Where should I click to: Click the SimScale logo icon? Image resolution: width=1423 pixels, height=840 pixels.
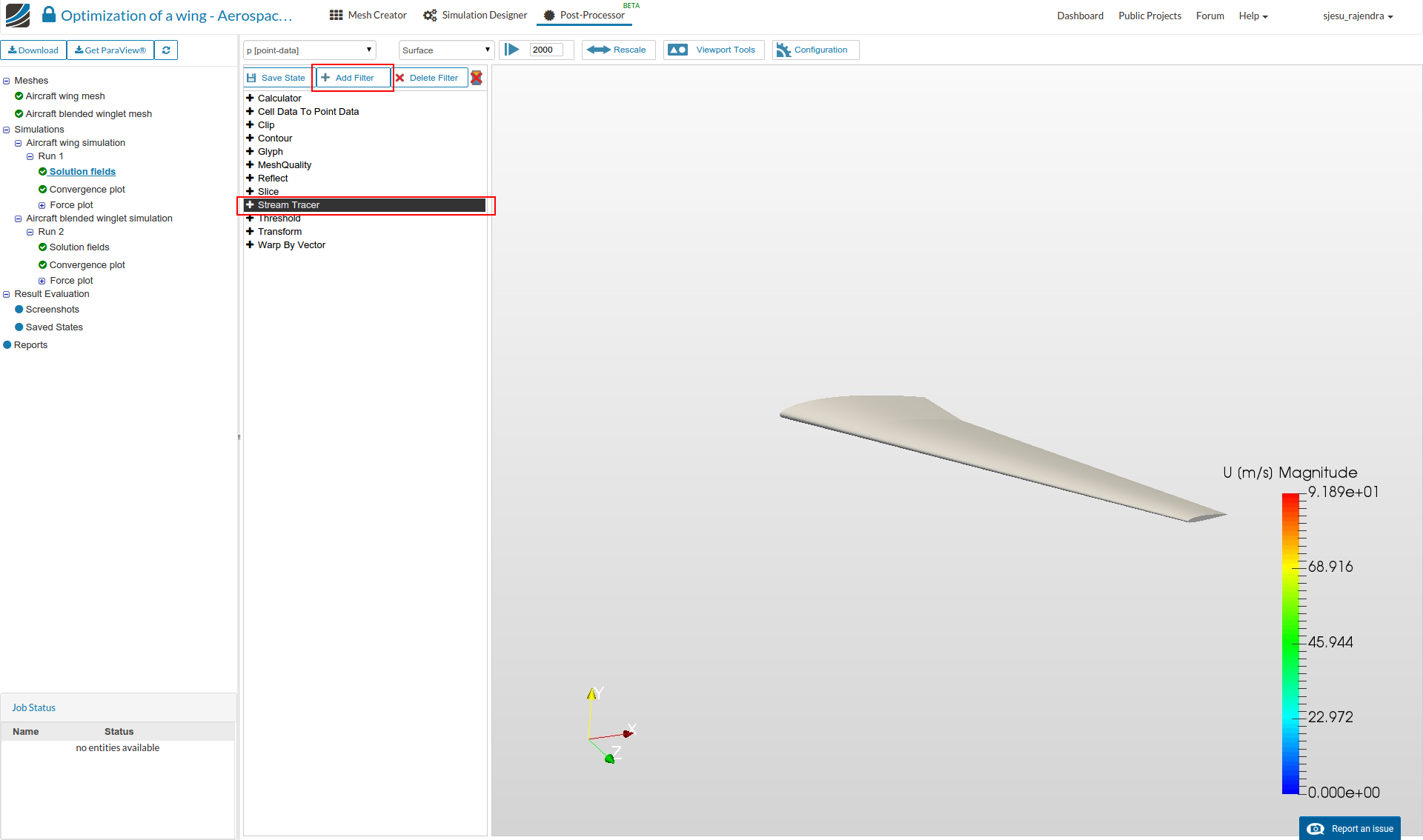coord(18,15)
